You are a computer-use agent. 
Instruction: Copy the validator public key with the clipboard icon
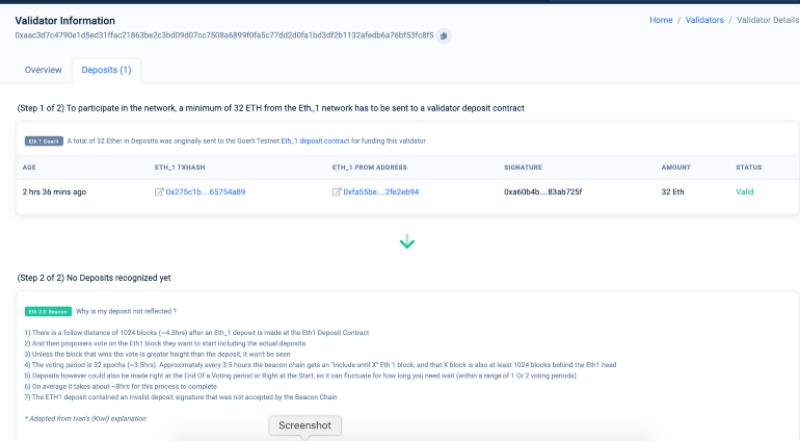[444, 36]
